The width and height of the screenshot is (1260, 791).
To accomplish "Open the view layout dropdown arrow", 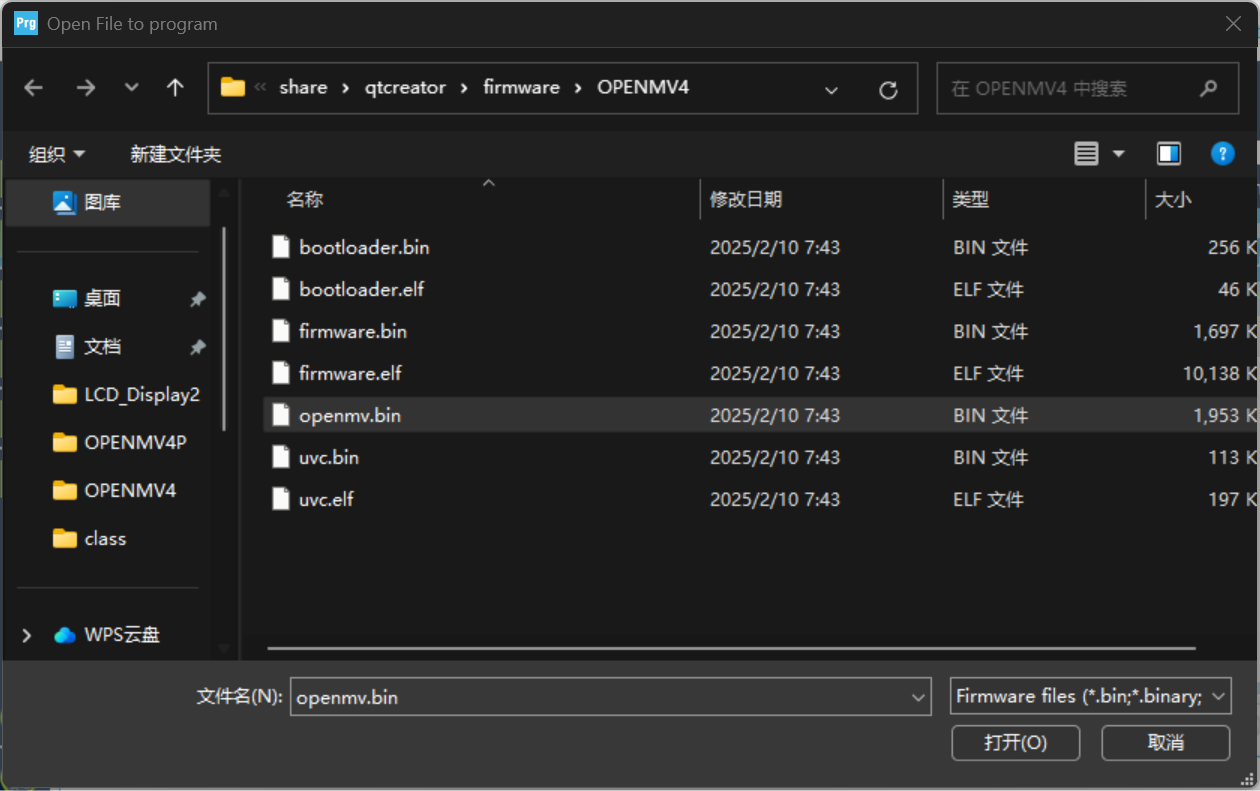I will (1118, 153).
